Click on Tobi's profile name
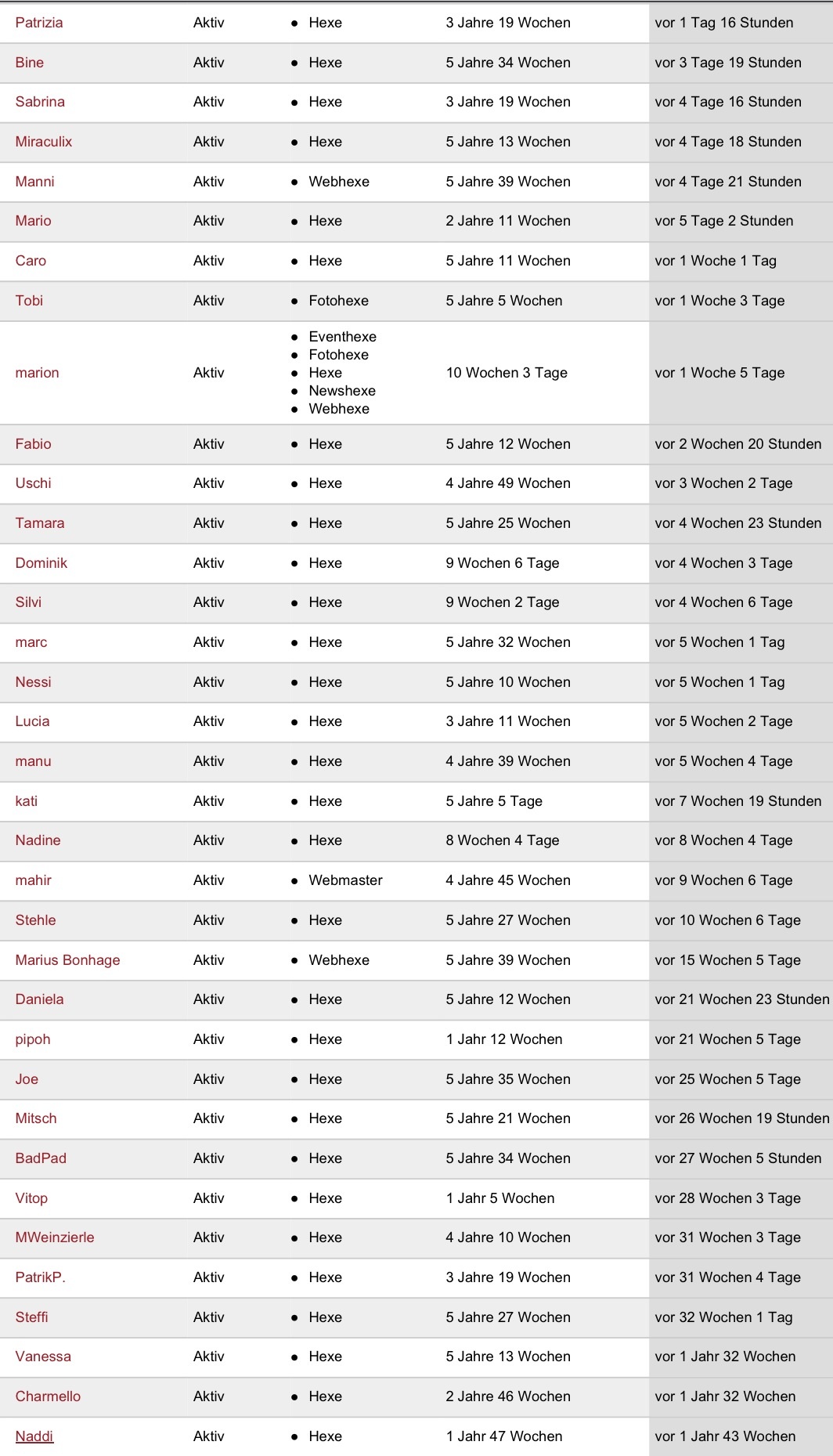Screen dimensions: 833x1456 point(29,301)
